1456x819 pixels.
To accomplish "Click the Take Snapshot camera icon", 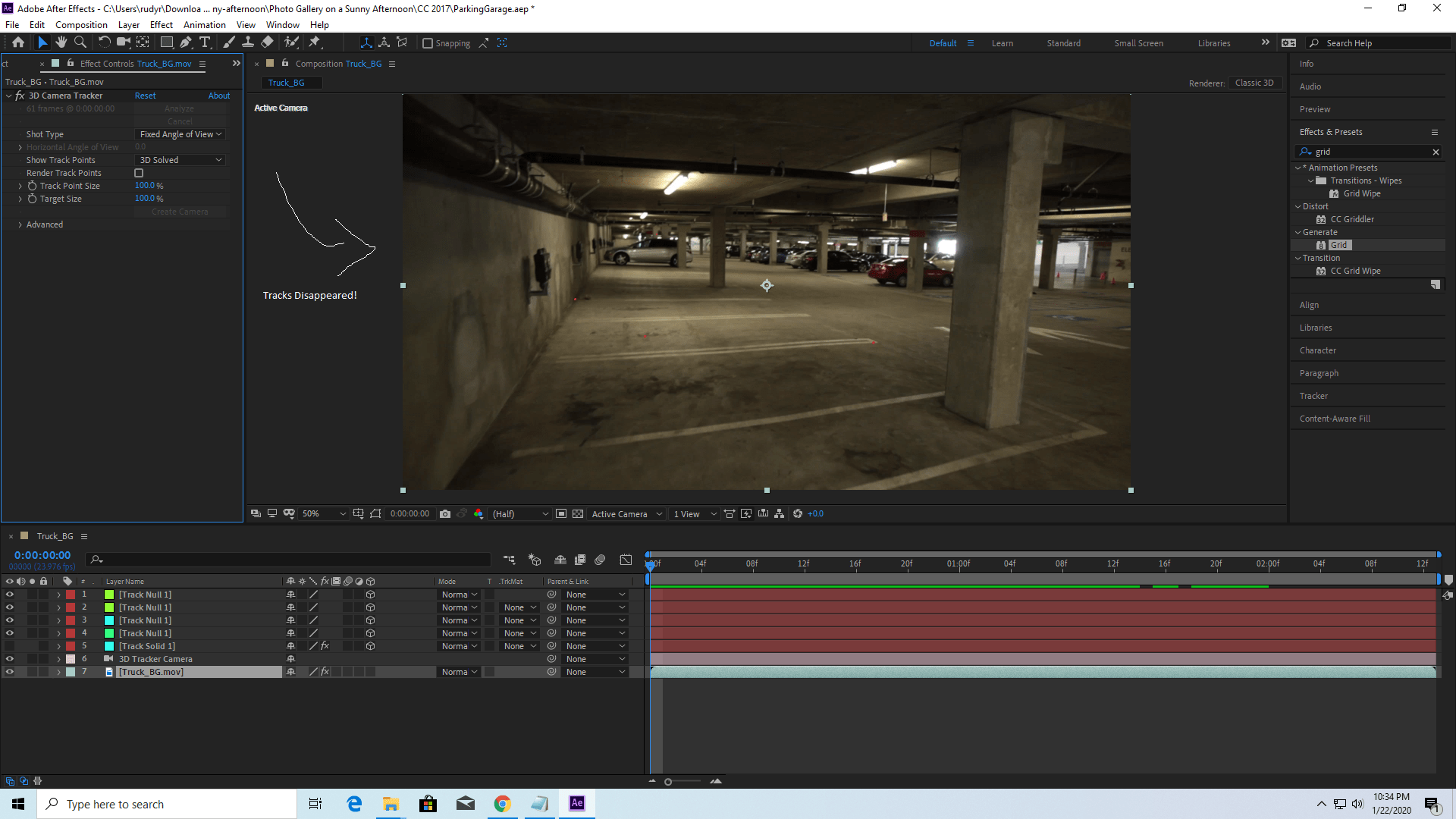I will pos(445,514).
